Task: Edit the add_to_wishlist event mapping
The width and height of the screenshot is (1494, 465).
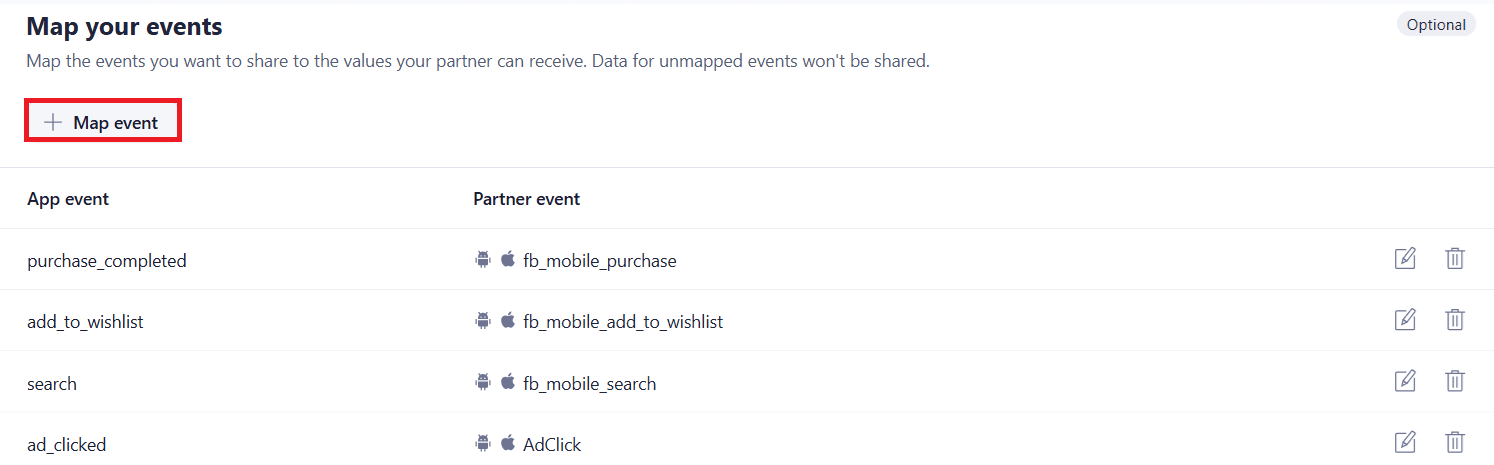Action: [1405, 320]
